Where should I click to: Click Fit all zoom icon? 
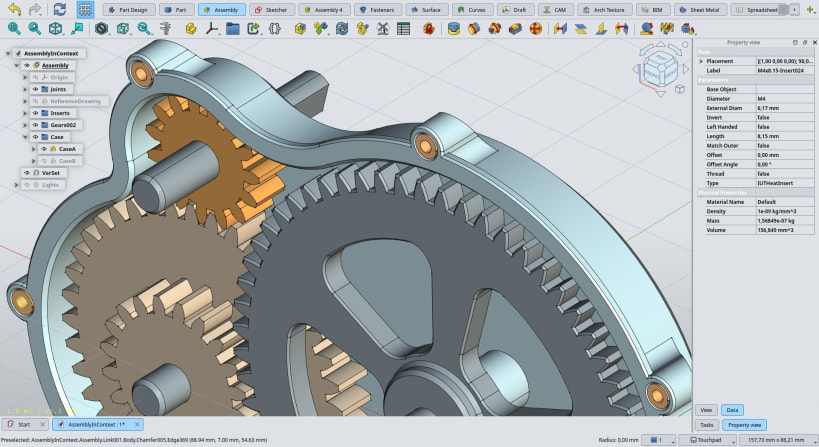14,29
